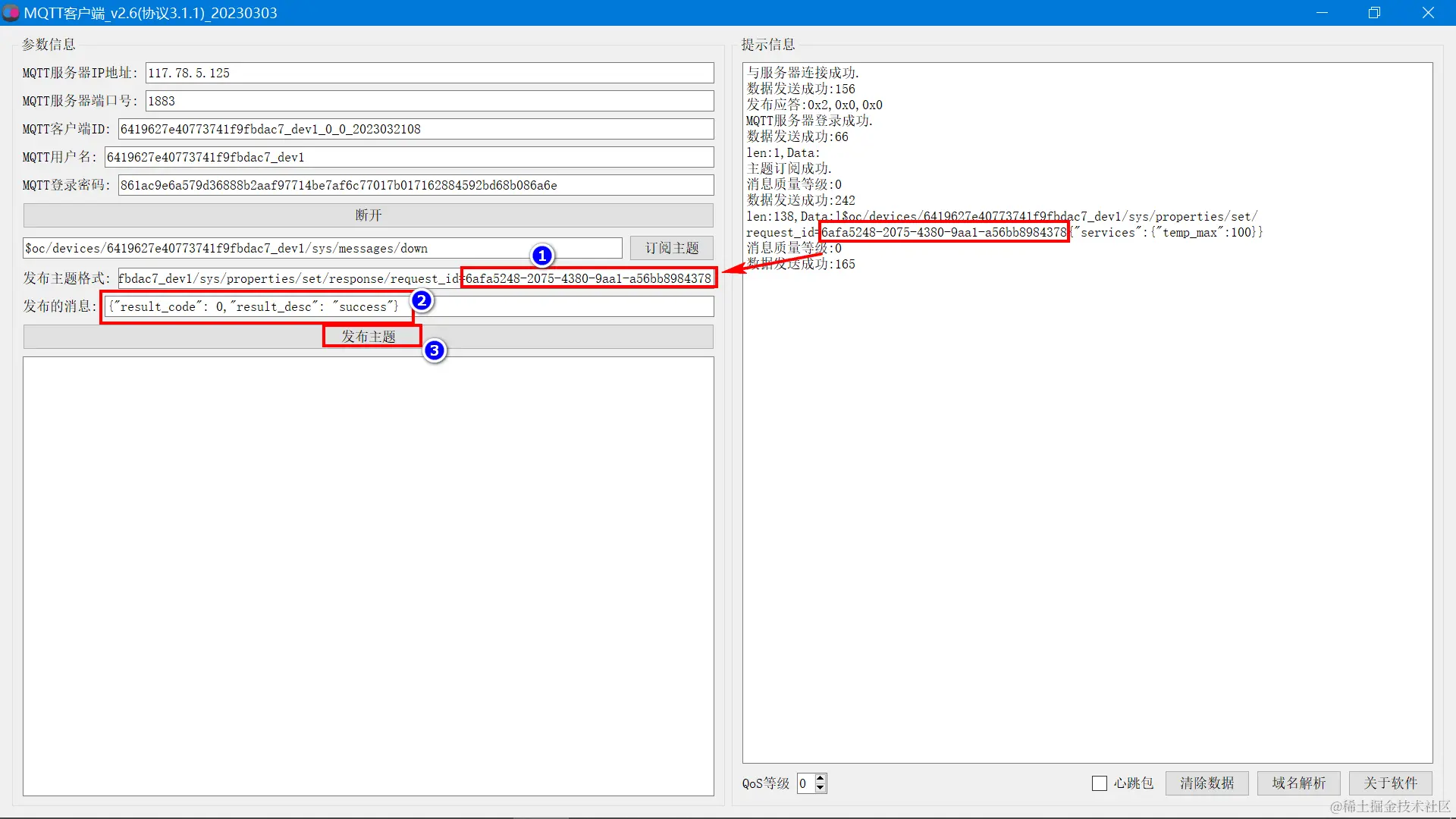This screenshot has height=819, width=1456.
Task: Click the 断开 disconnect button
Action: pyautogui.click(x=368, y=215)
